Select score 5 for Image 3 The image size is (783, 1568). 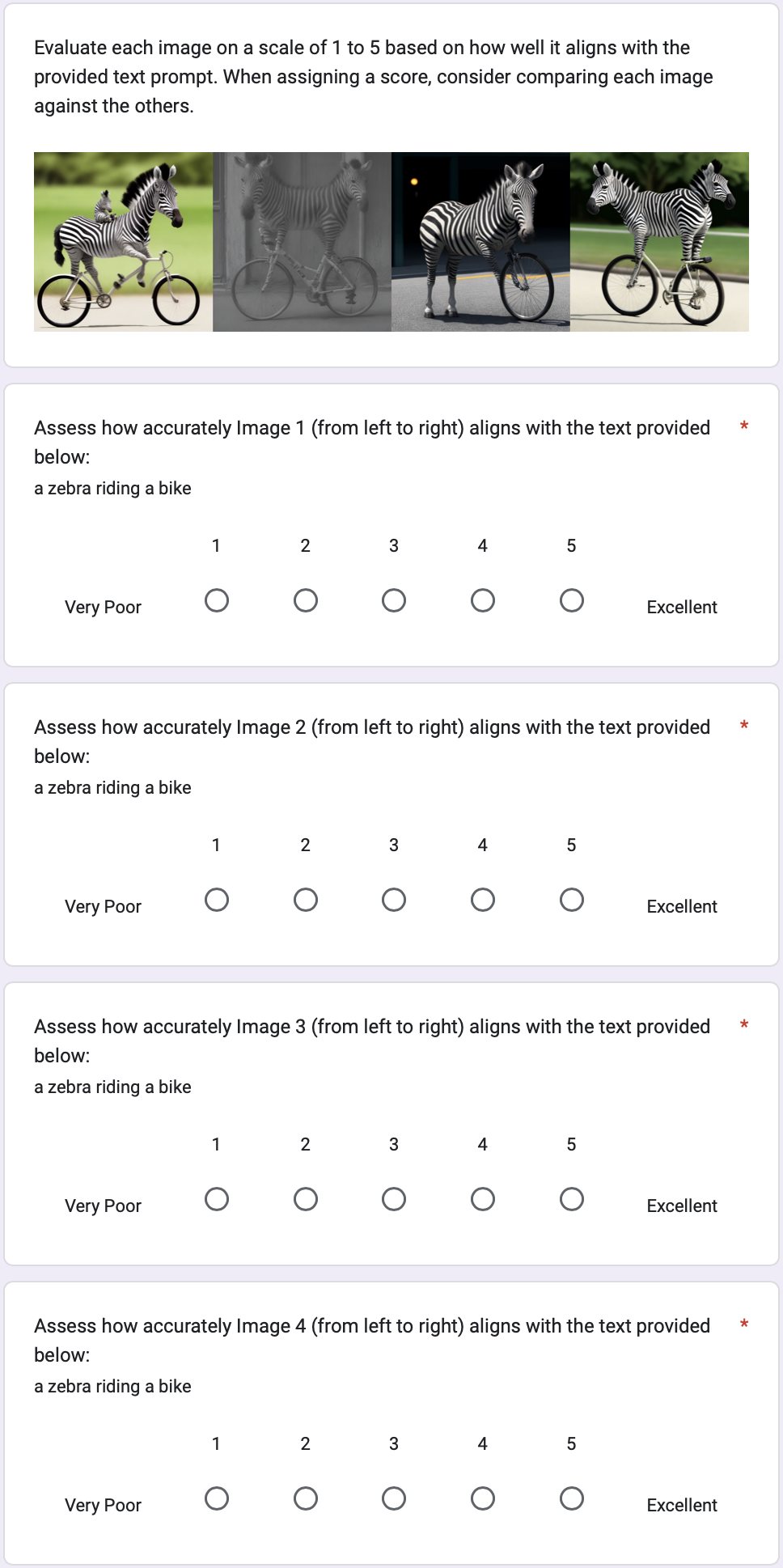click(x=572, y=1199)
